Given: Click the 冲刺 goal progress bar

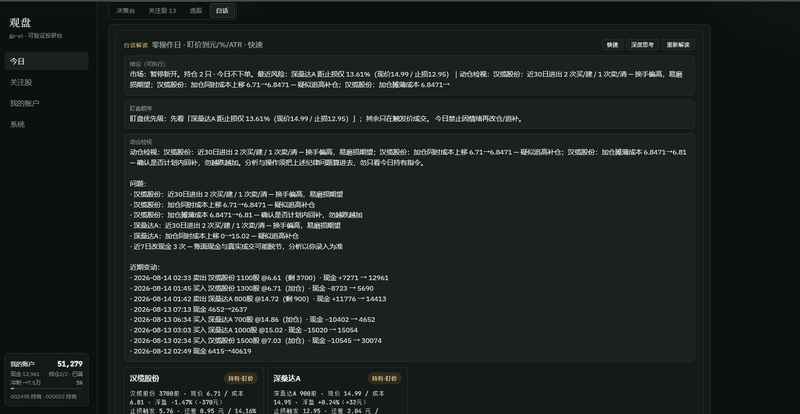Looking at the screenshot, I should click(x=46, y=388).
